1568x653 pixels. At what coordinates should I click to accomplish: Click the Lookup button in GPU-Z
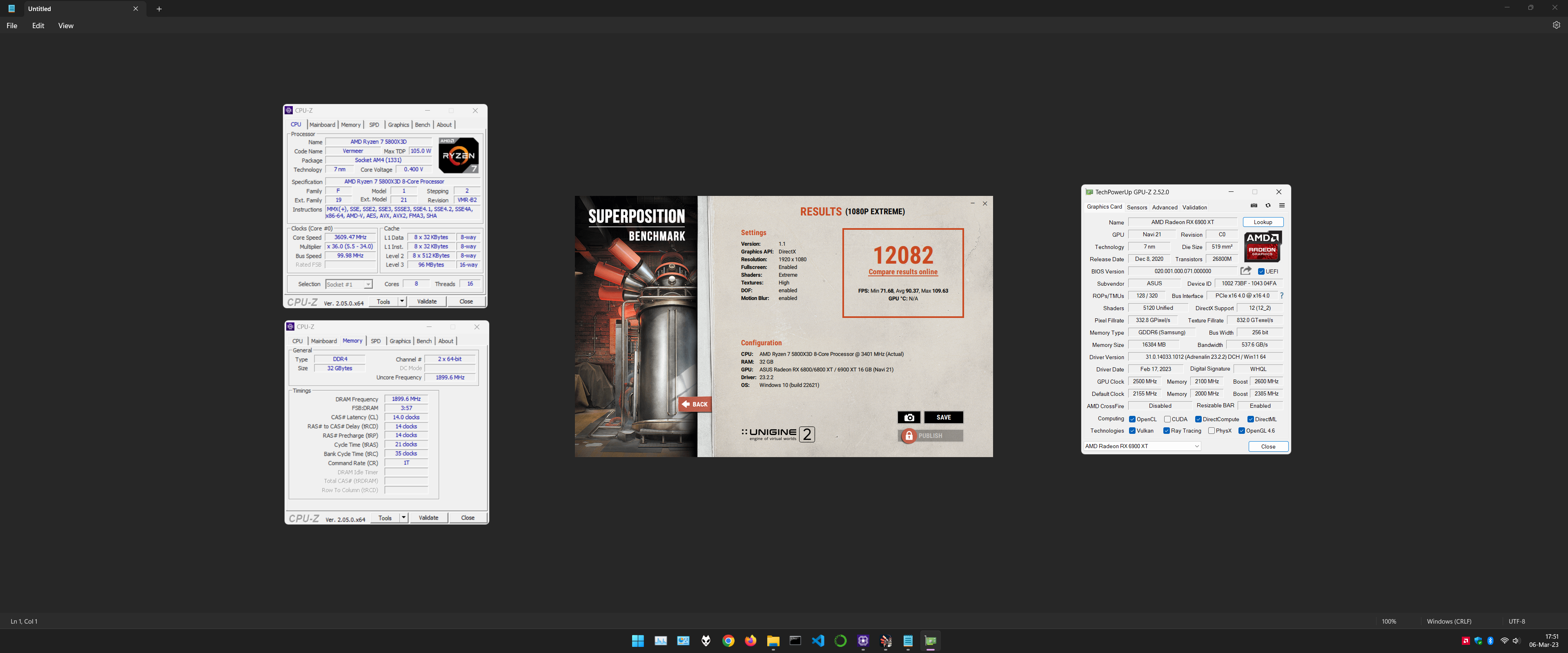click(x=1263, y=222)
